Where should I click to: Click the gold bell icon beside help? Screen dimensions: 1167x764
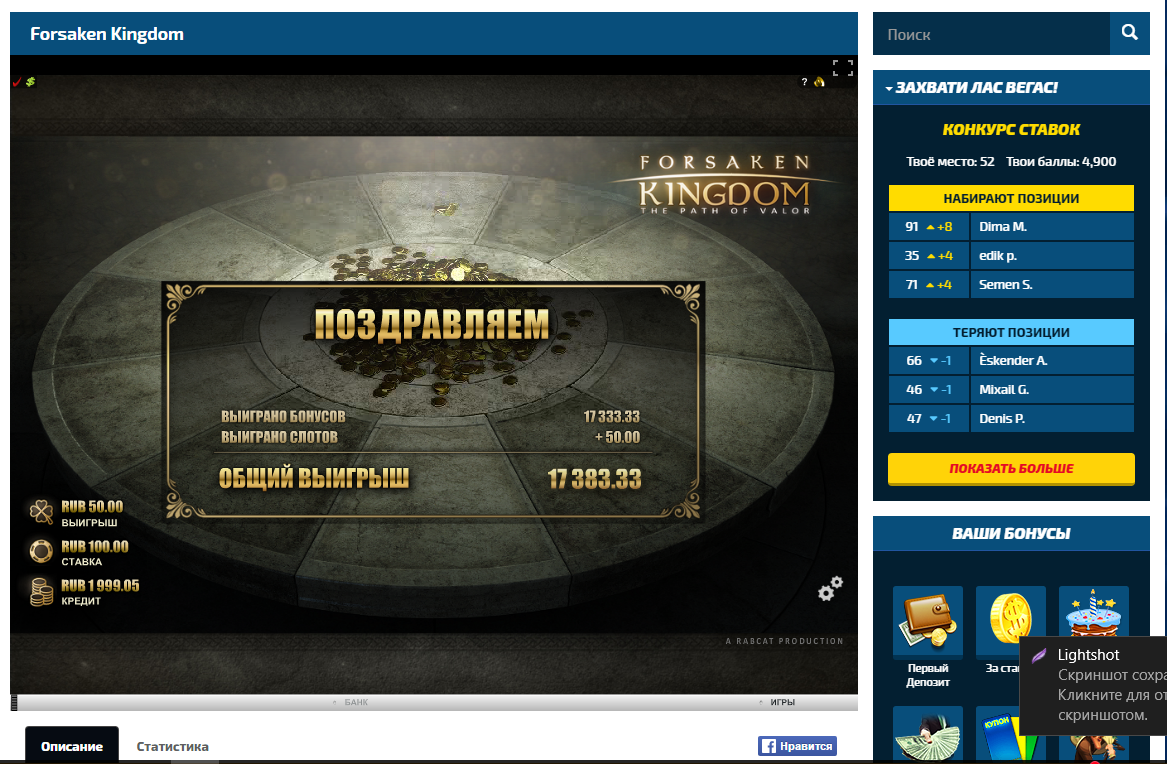coord(819,82)
